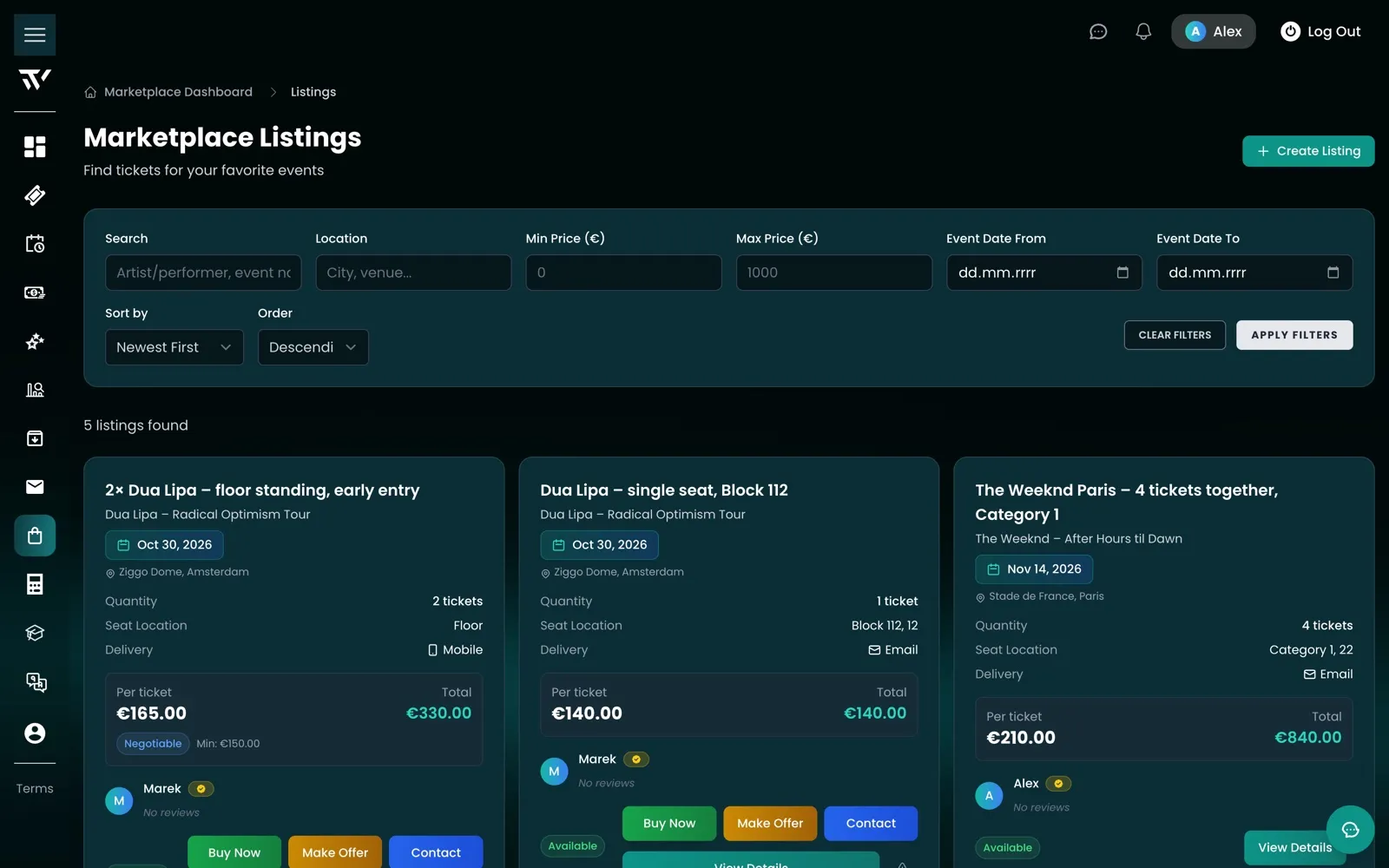This screenshot has height=868, width=1389.
Task: Click Contact on floor standing early entry listing
Action: [436, 852]
